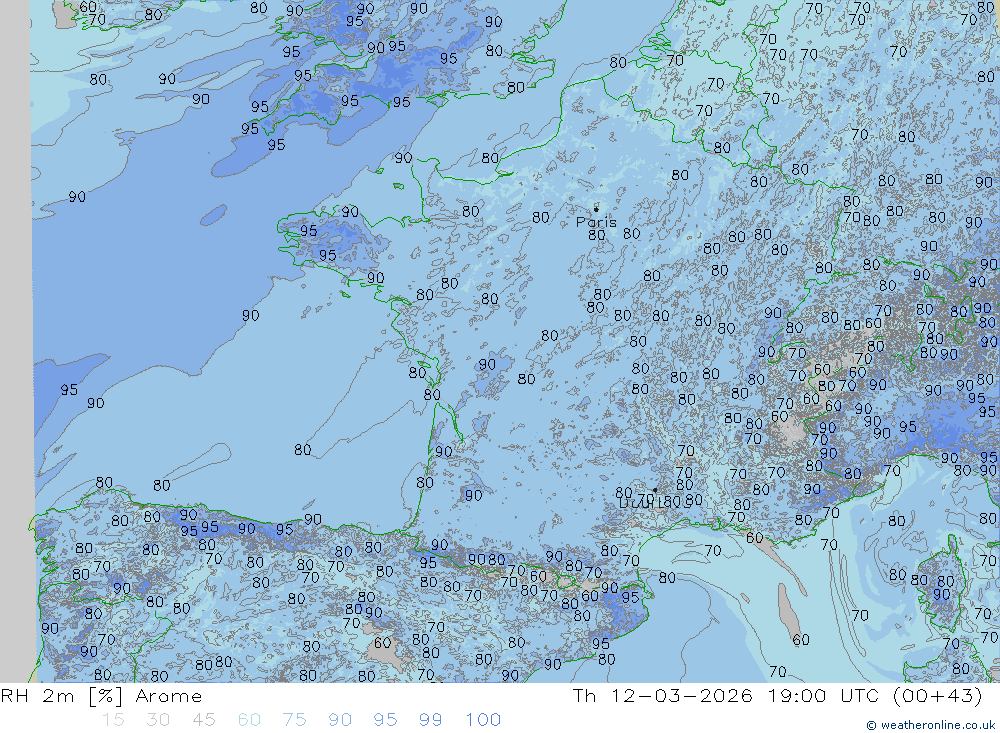
Task: Select the 95 value in legend
Action: [385, 719]
